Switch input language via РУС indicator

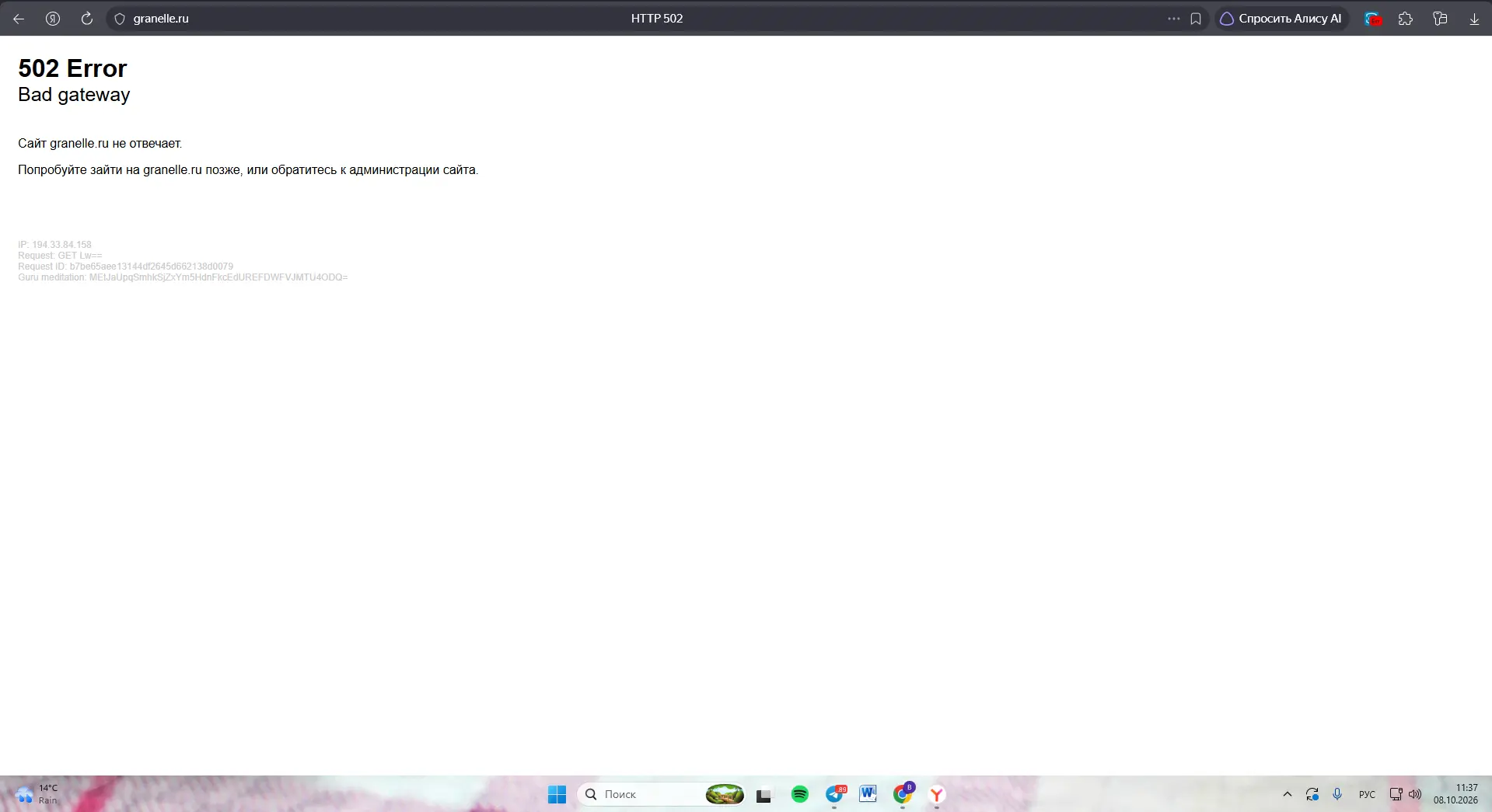(x=1367, y=794)
